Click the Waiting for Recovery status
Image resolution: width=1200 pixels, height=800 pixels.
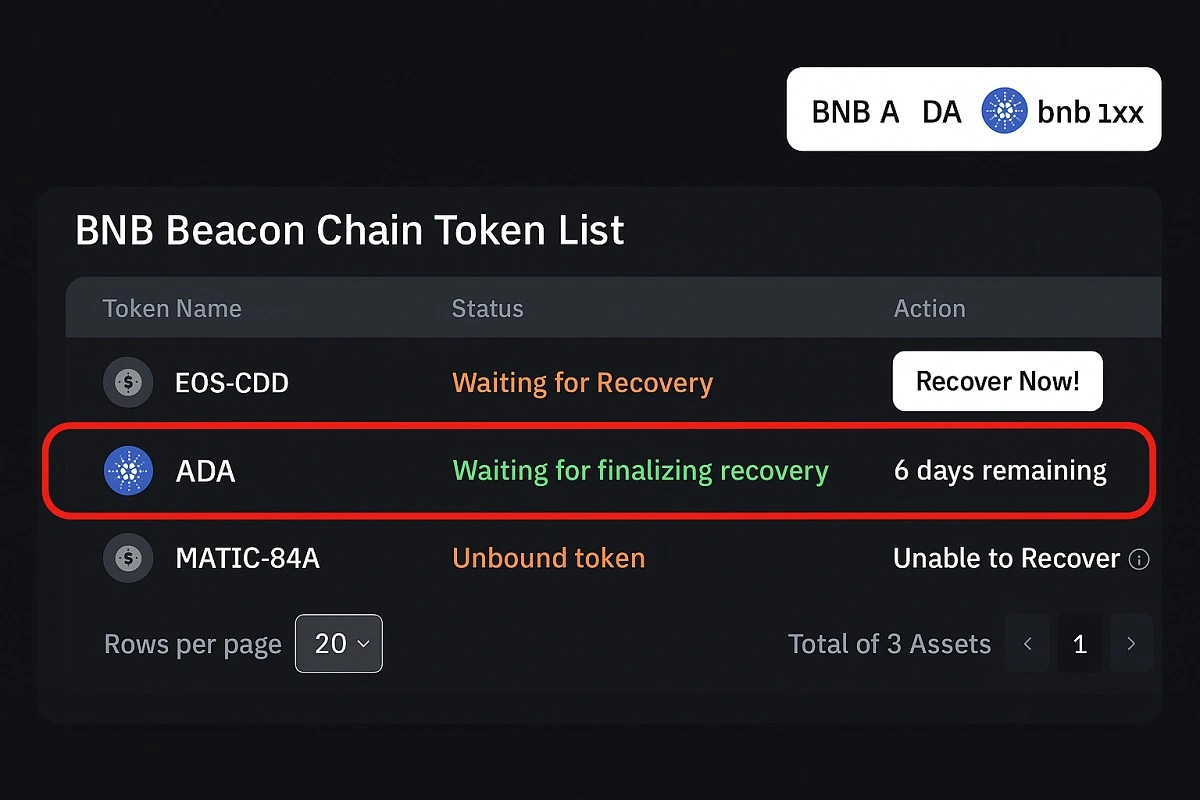(x=583, y=383)
